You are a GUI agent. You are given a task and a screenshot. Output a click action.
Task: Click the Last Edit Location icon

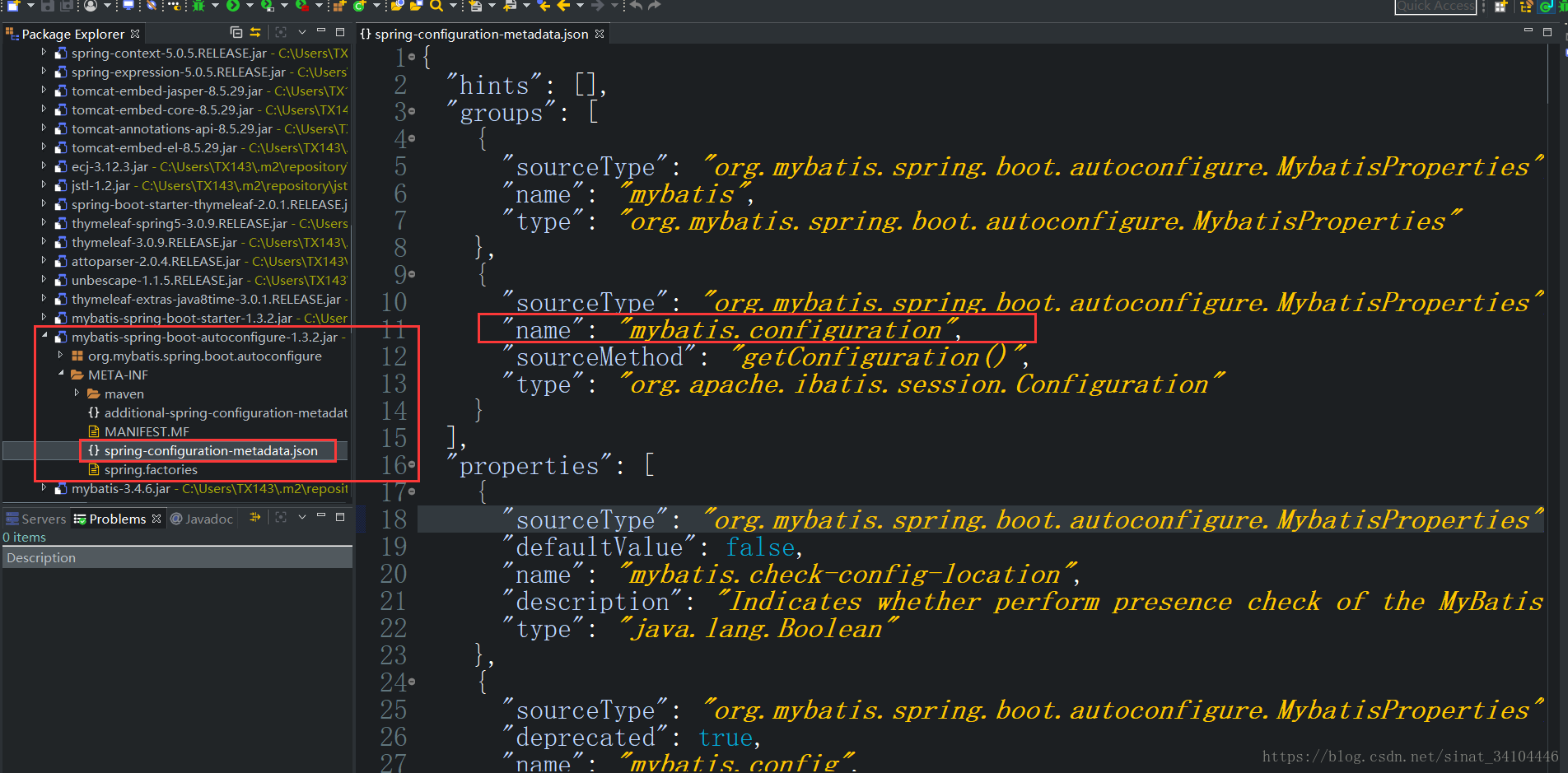(x=544, y=6)
